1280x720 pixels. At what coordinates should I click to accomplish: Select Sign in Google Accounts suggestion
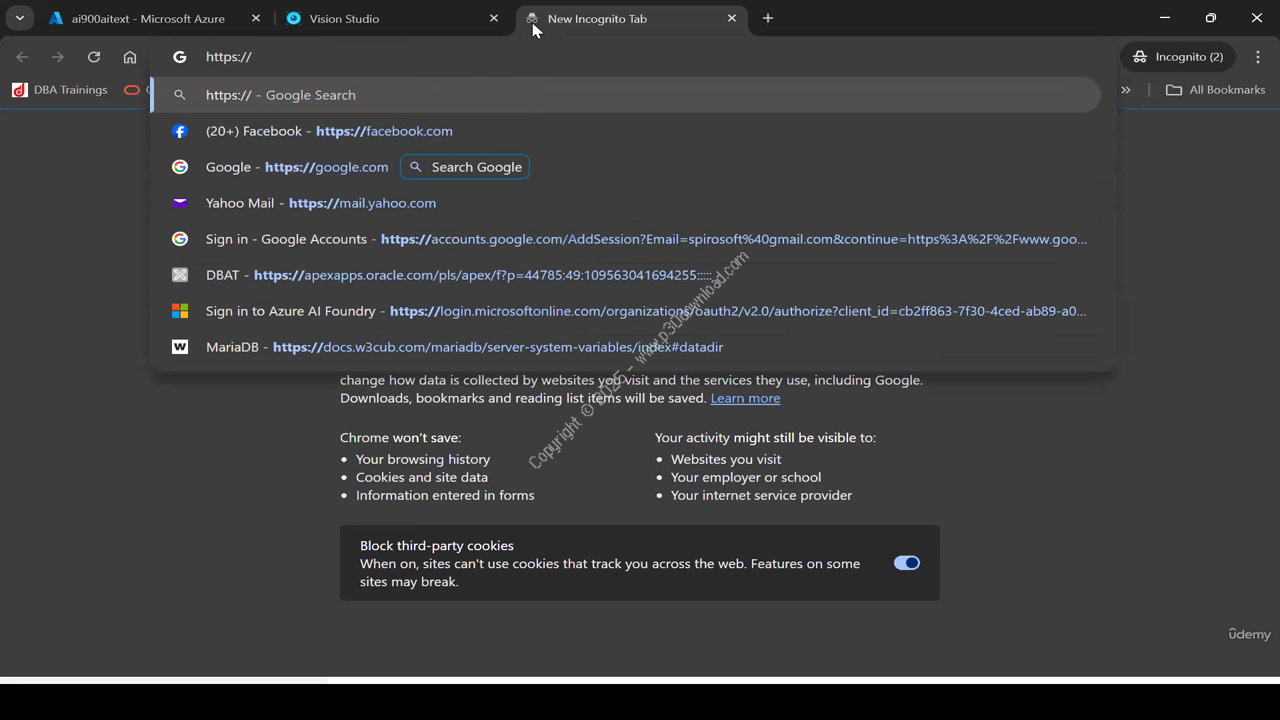626,239
